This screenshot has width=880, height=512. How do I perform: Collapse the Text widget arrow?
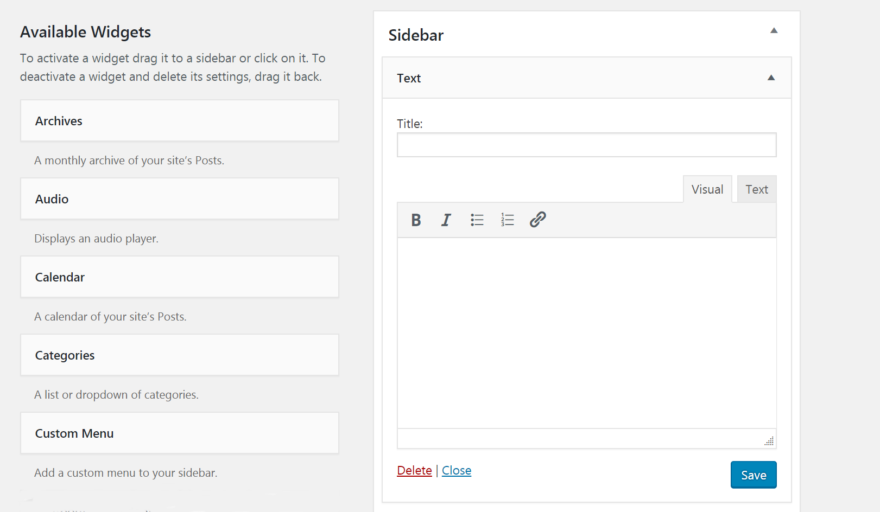tap(770, 78)
